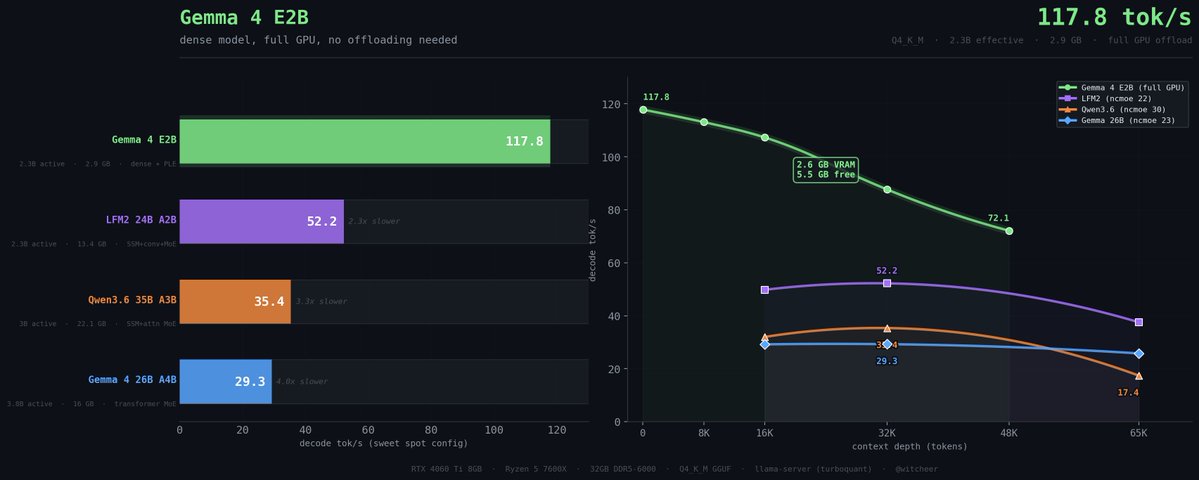
Task: Click the blue Gemma 4 26B A4B bar
Action: (226, 381)
